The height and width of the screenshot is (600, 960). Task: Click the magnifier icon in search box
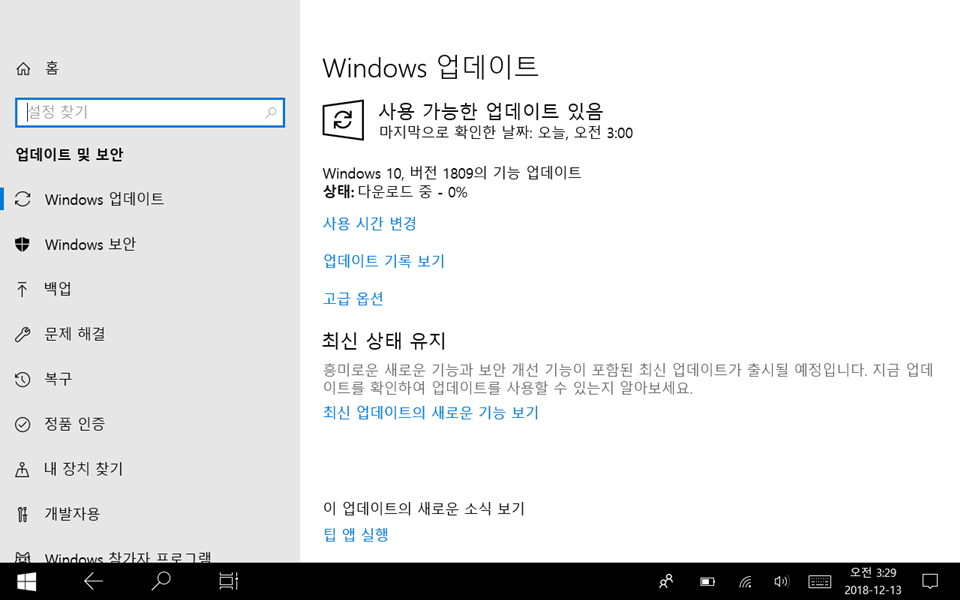271,113
